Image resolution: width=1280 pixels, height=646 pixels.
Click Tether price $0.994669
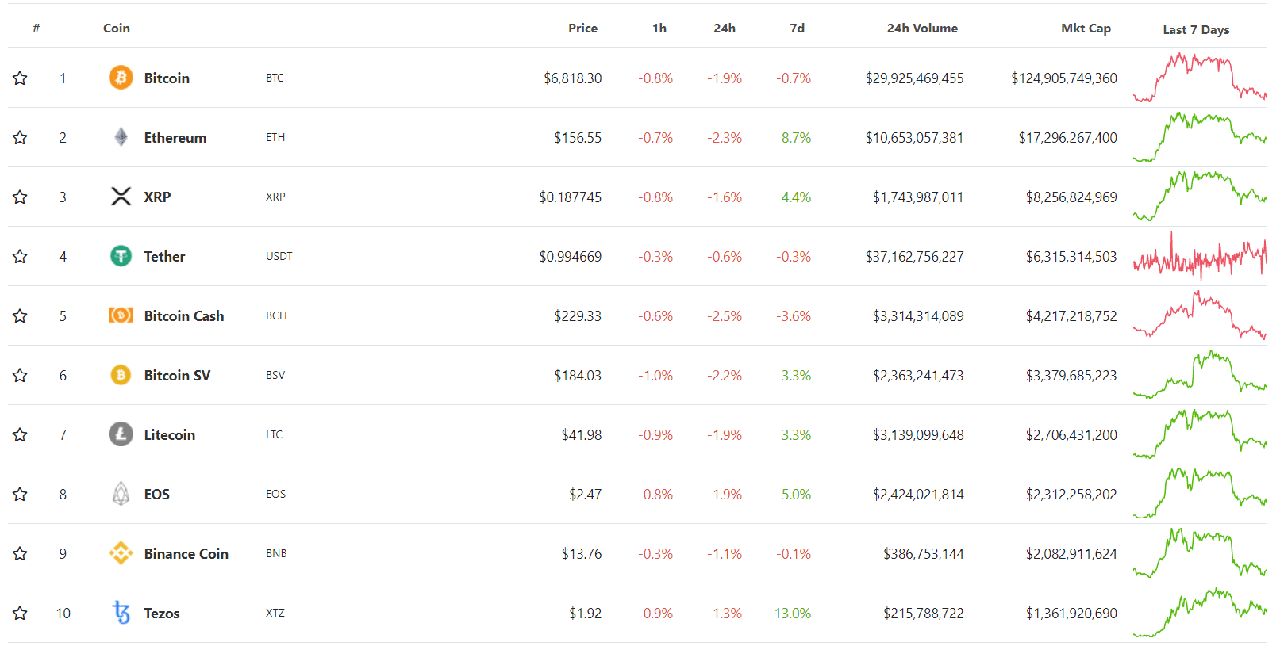(x=571, y=256)
